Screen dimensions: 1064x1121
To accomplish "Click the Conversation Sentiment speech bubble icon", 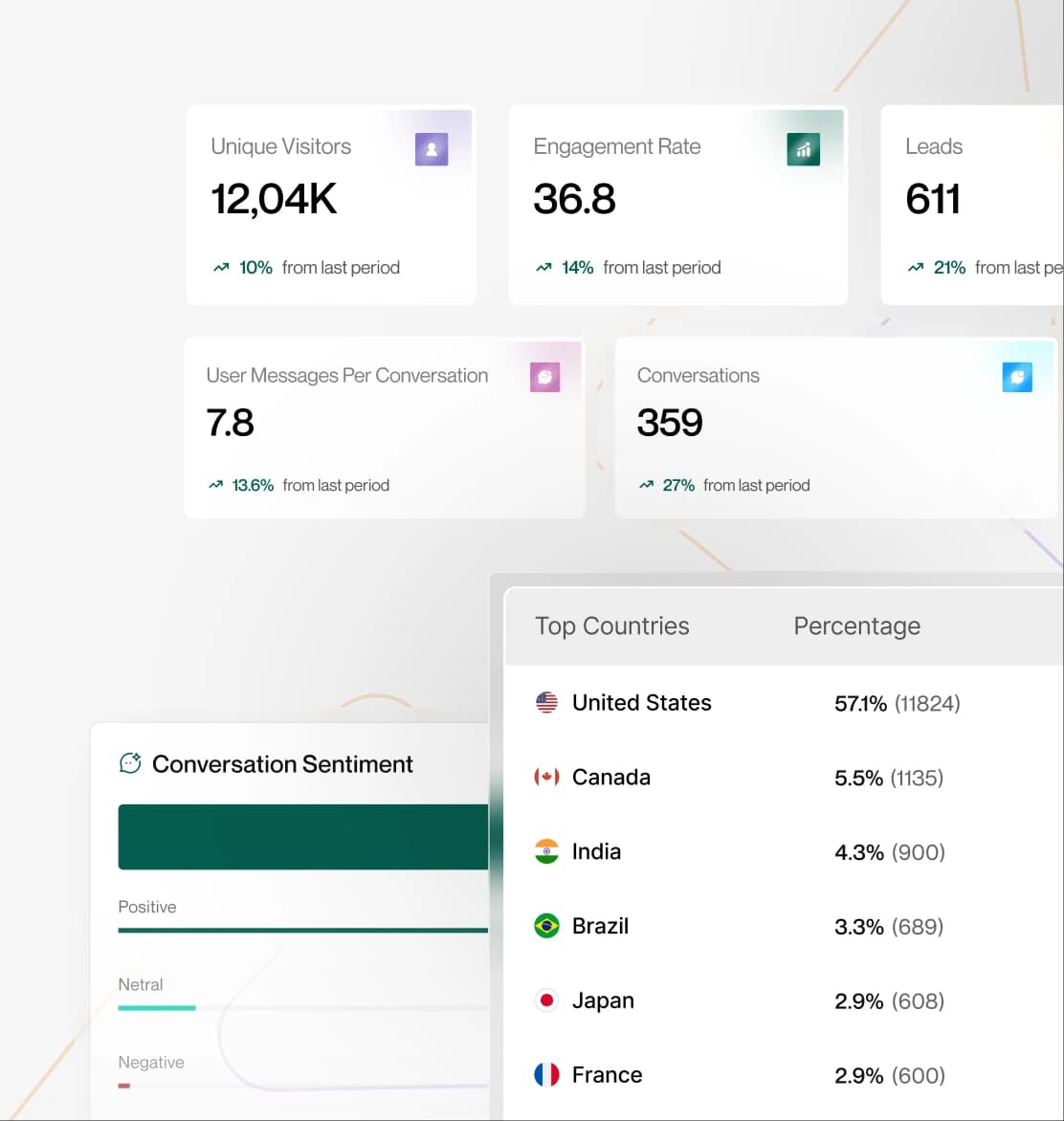I will pyautogui.click(x=129, y=763).
